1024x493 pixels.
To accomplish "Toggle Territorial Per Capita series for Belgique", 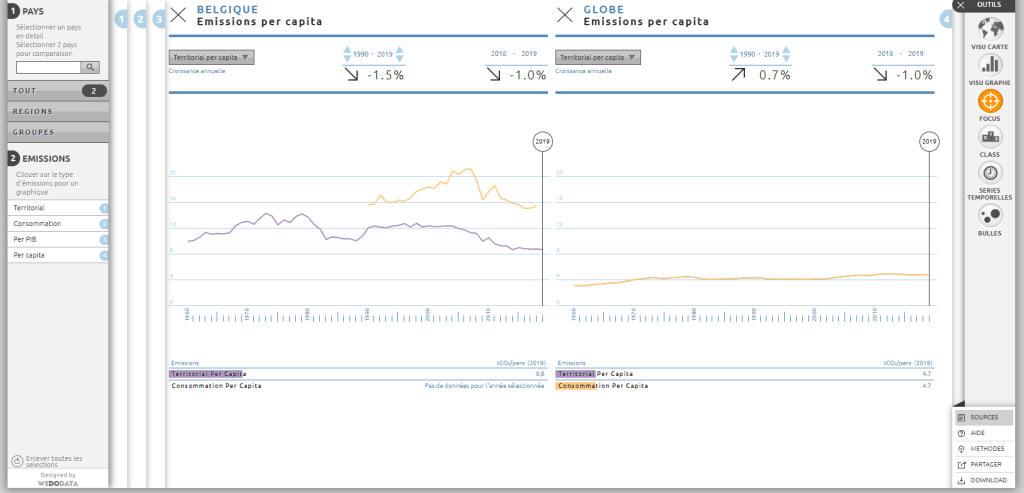I will 208,373.
